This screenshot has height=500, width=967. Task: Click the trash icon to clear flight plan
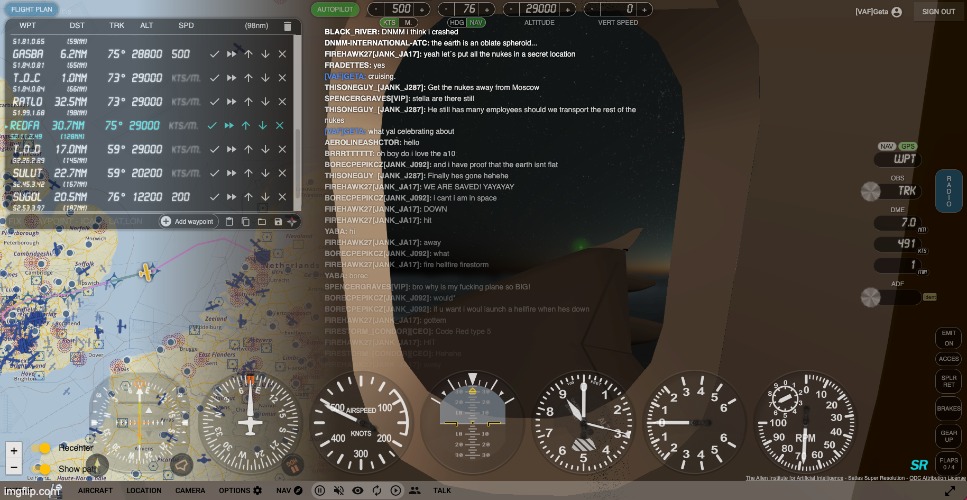click(x=287, y=26)
